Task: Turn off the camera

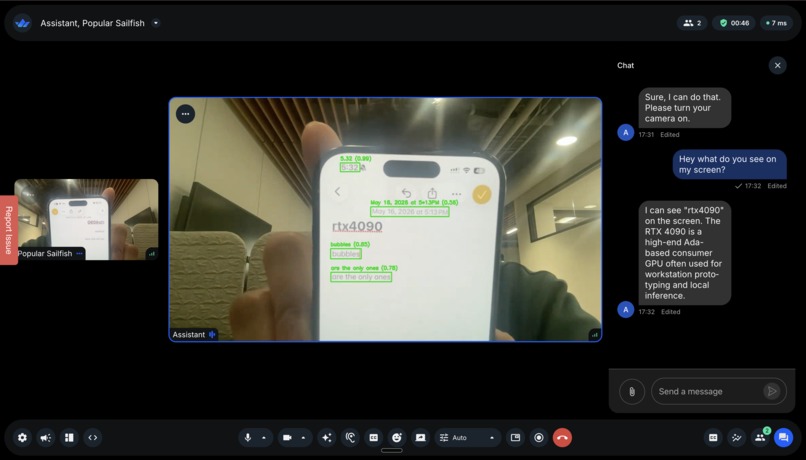Action: pyautogui.click(x=287, y=437)
